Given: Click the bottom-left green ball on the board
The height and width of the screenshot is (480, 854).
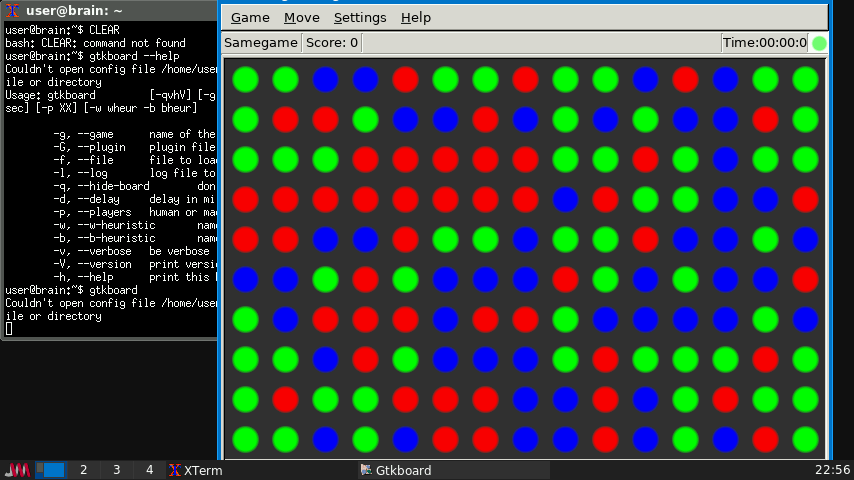Looking at the screenshot, I should click(245, 439).
